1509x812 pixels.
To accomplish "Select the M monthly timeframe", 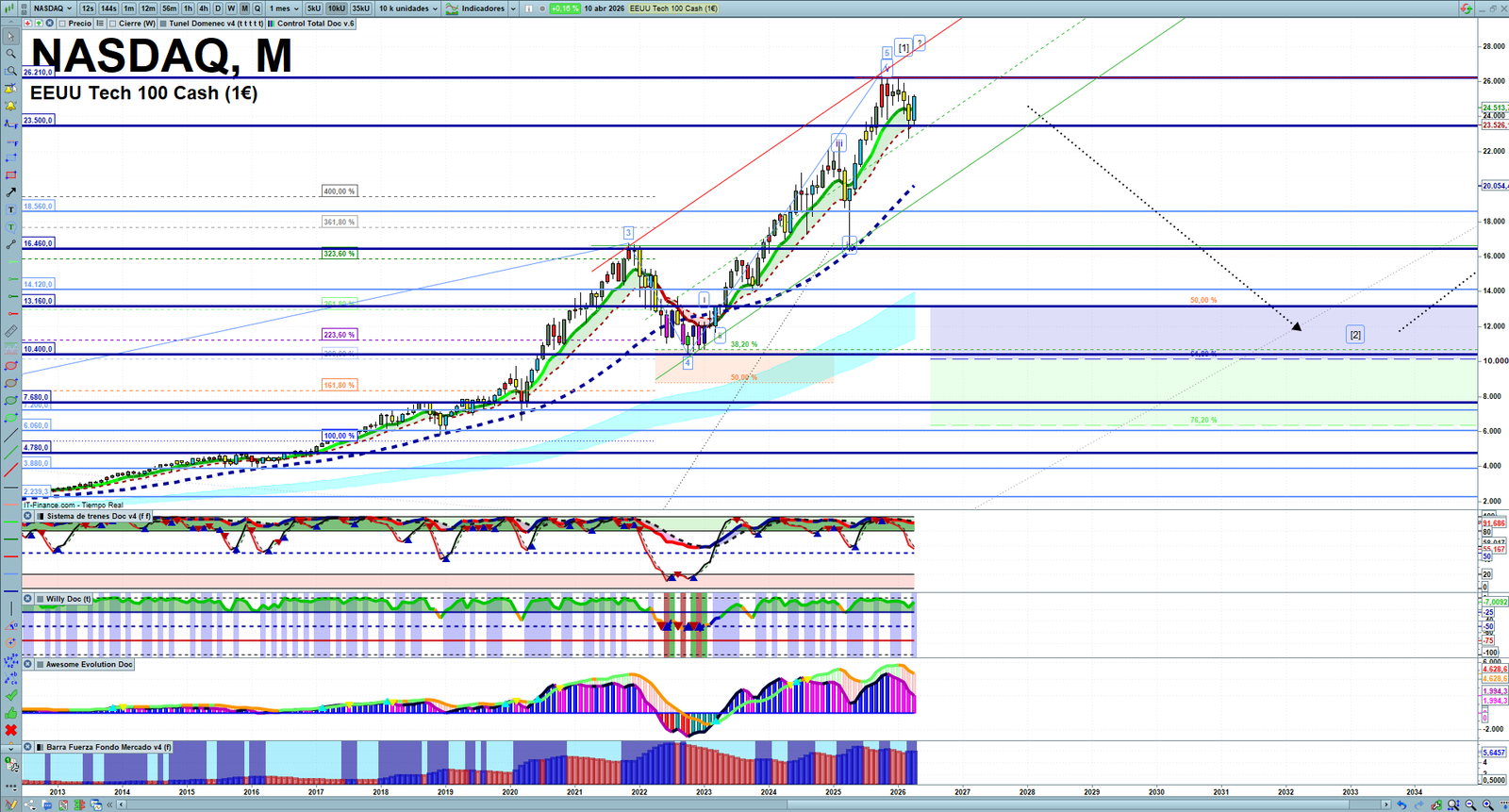I will pyautogui.click(x=244, y=8).
